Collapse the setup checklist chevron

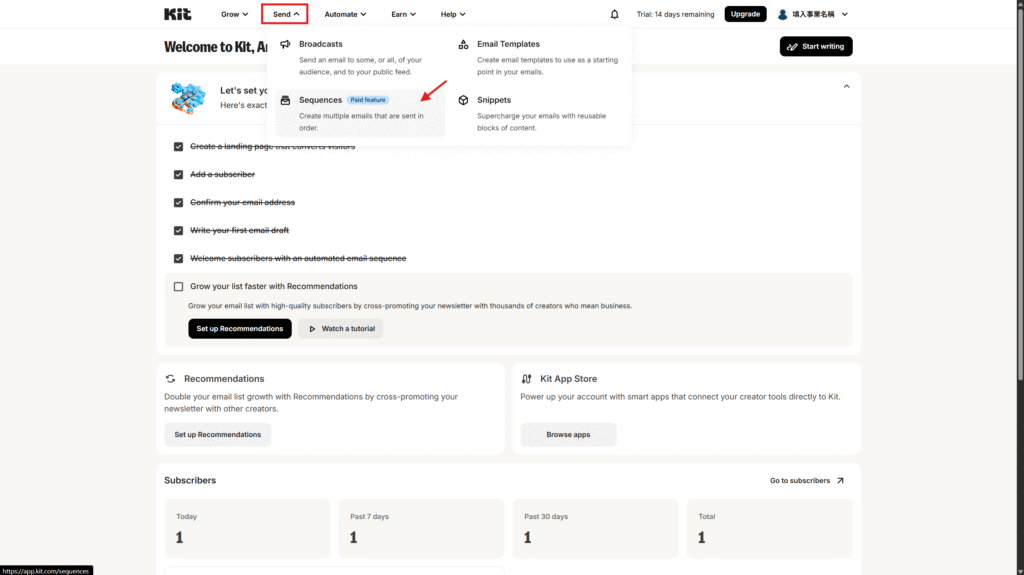[846, 87]
